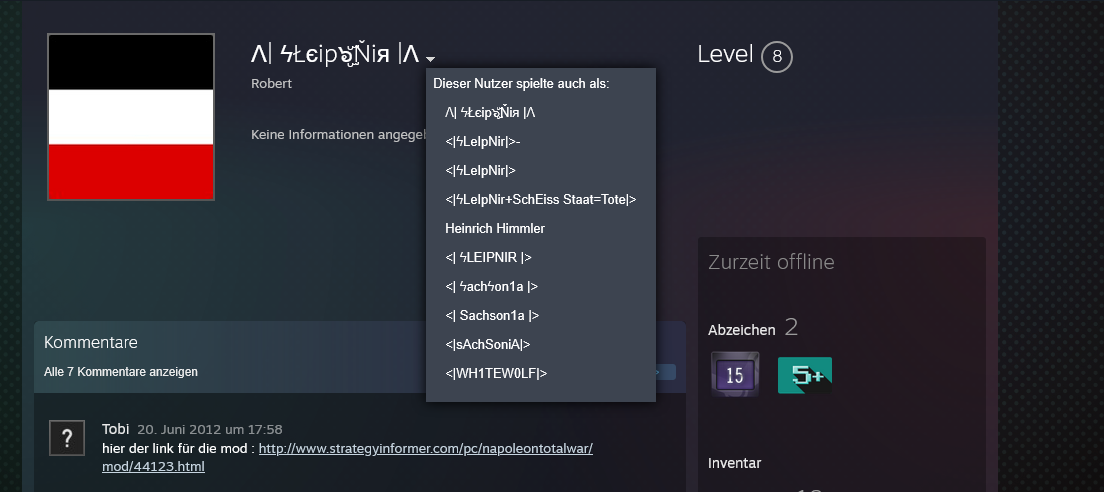Image resolution: width=1104 pixels, height=492 pixels.
Task: Click the Level label text
Action: [x=725, y=54]
